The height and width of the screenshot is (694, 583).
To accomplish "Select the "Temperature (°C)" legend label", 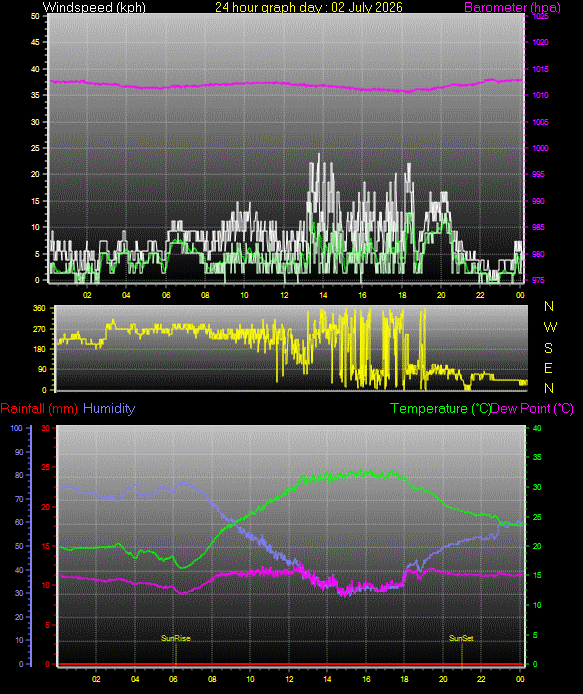I will tap(440, 408).
